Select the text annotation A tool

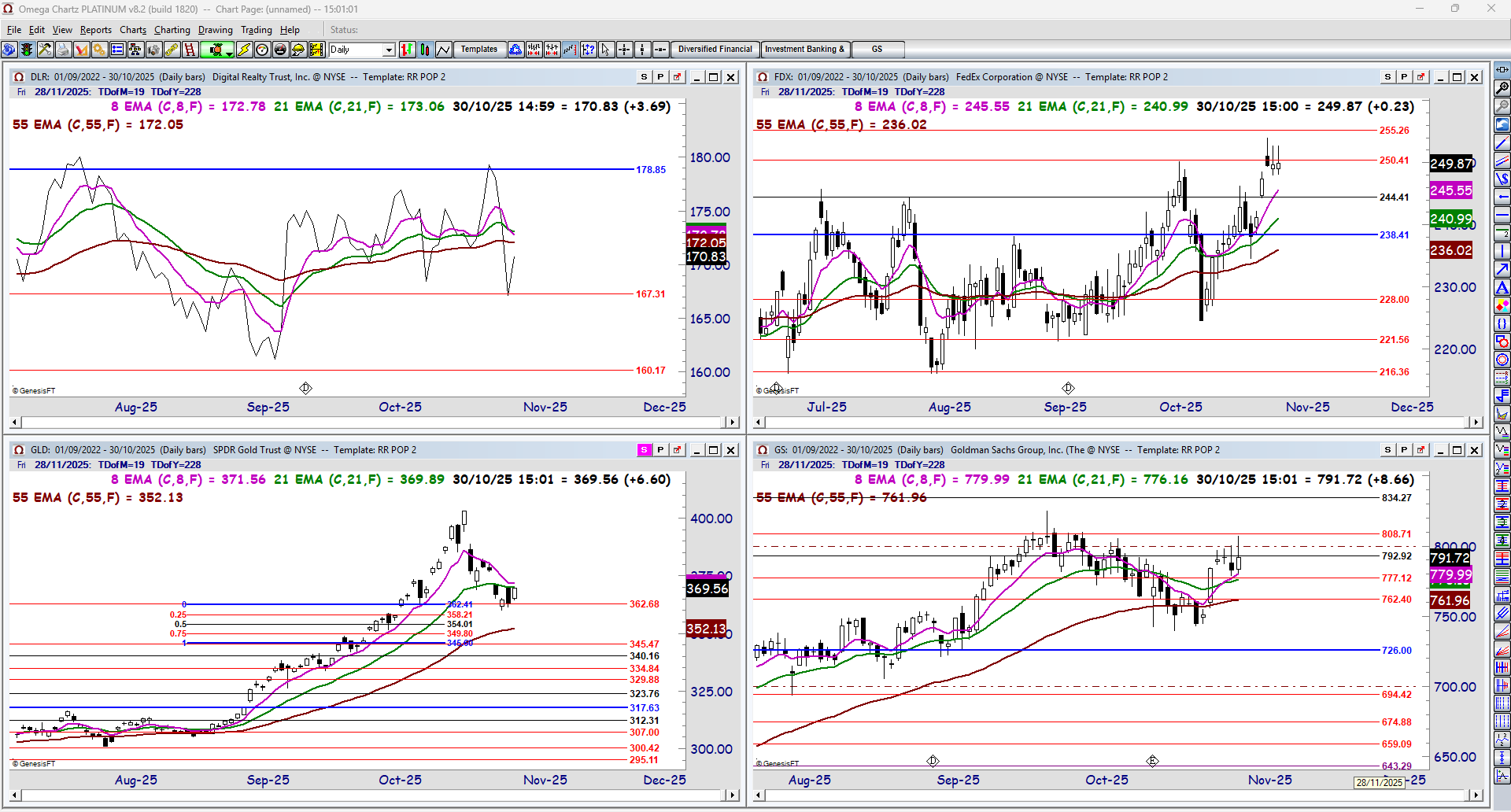pos(1502,287)
